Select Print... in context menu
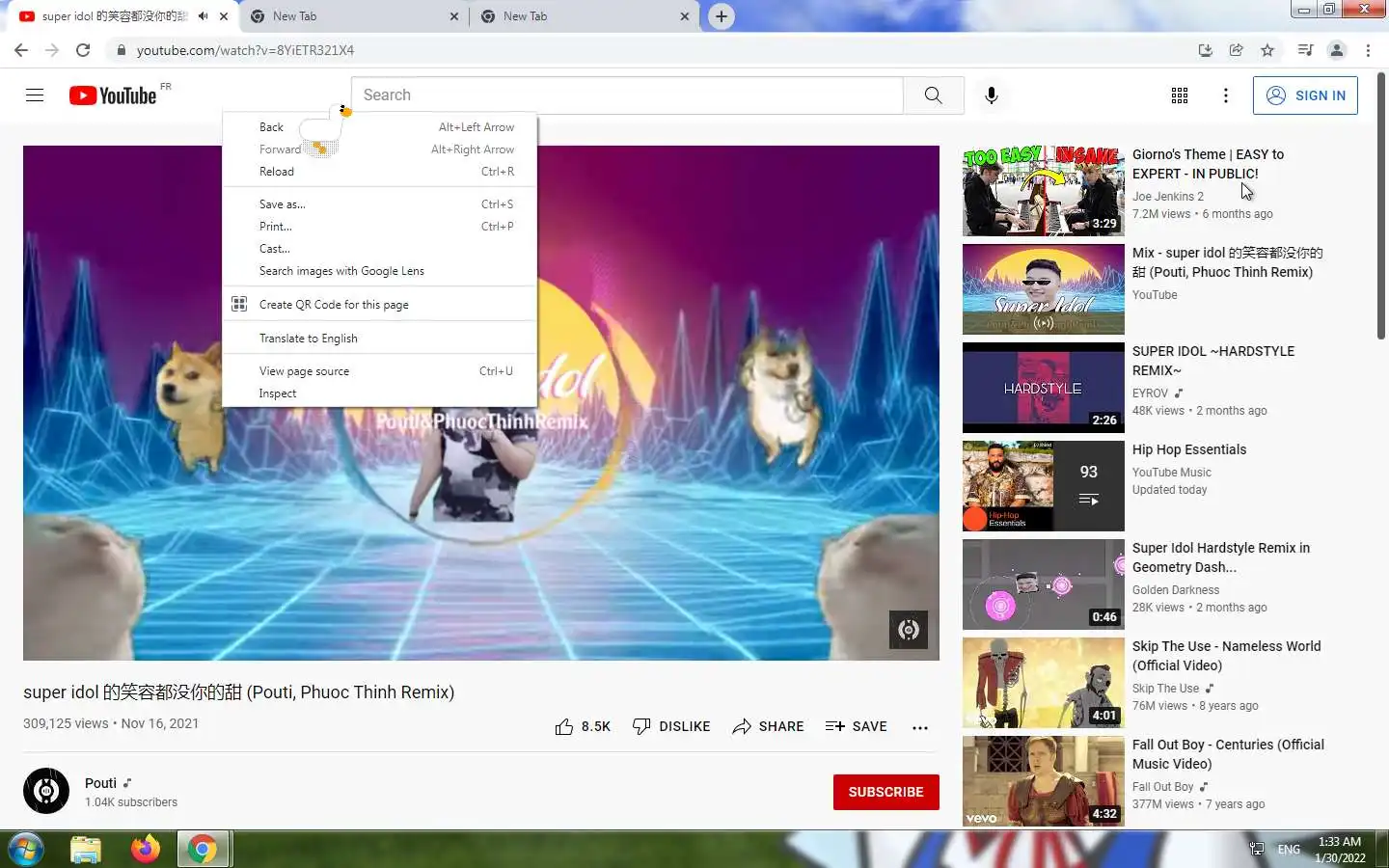1389x868 pixels. coord(379,227)
